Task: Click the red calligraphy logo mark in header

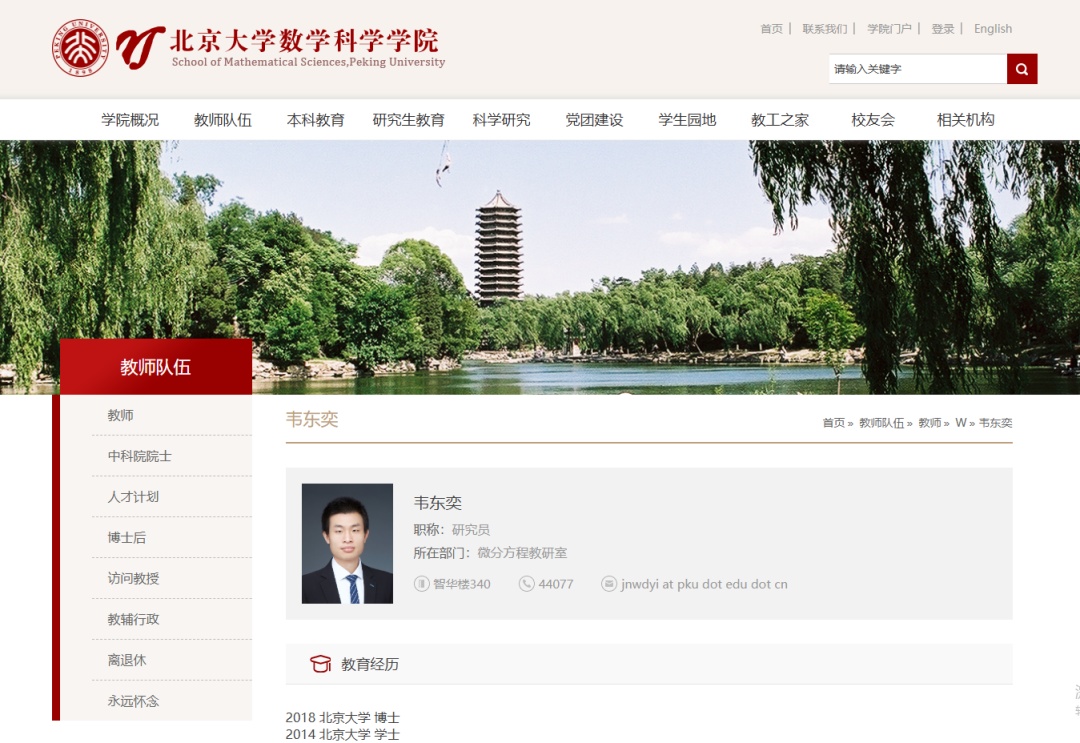Action: 139,44
